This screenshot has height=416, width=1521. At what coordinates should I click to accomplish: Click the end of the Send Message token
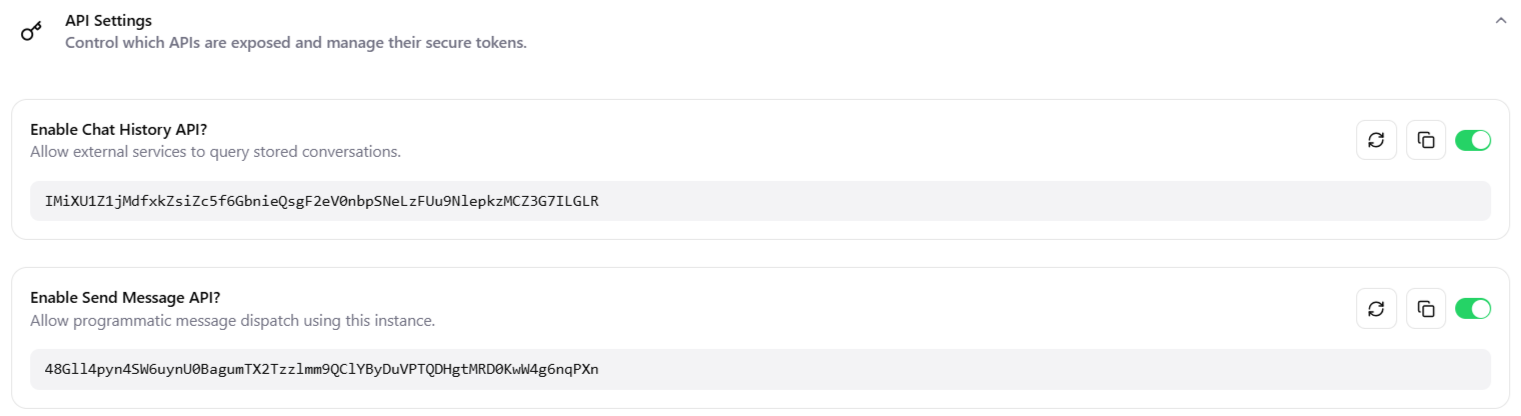click(x=597, y=369)
